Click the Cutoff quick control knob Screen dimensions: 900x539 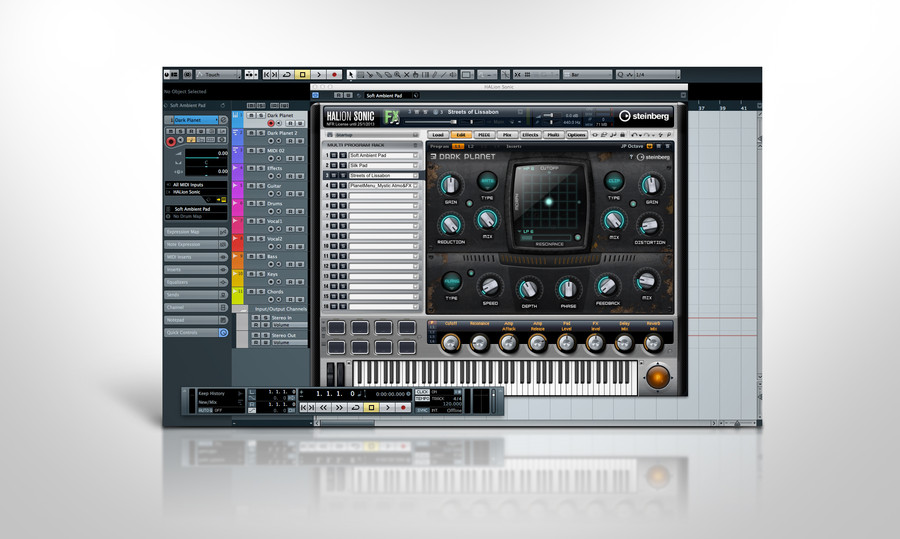[x=451, y=343]
